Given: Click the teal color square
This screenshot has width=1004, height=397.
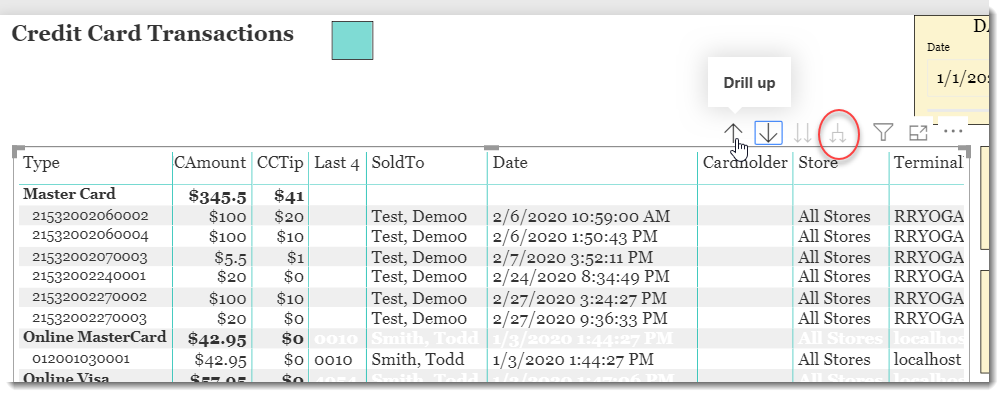Looking at the screenshot, I should (x=352, y=40).
